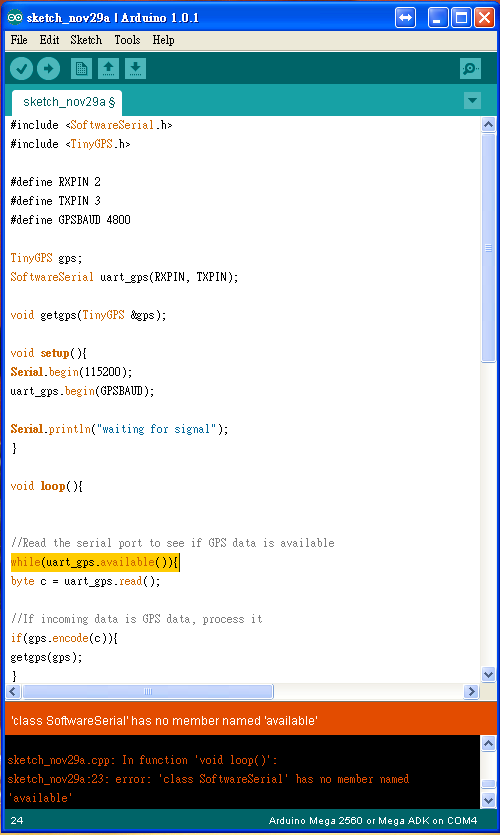Open the Edit menu

50,40
